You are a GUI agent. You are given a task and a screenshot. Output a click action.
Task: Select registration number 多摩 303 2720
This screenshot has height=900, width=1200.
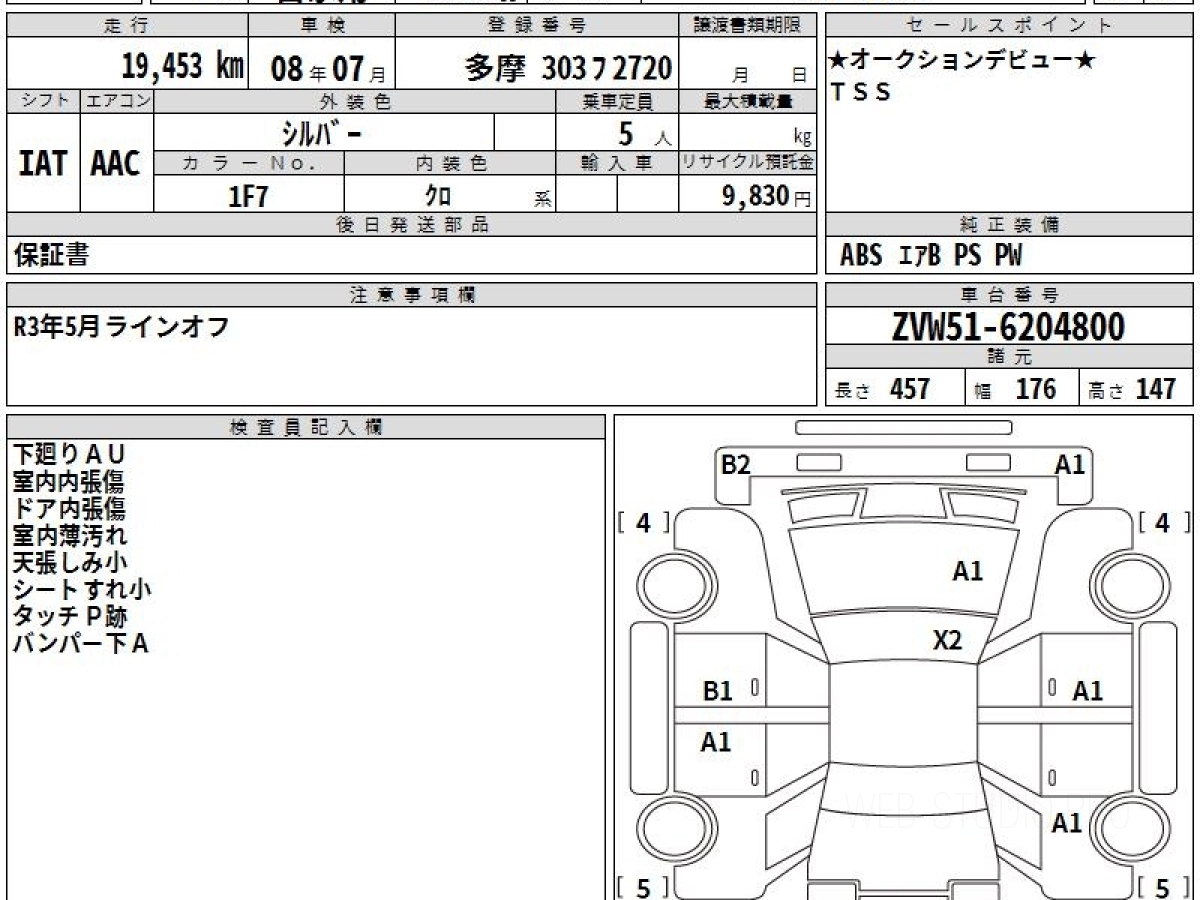(569, 68)
